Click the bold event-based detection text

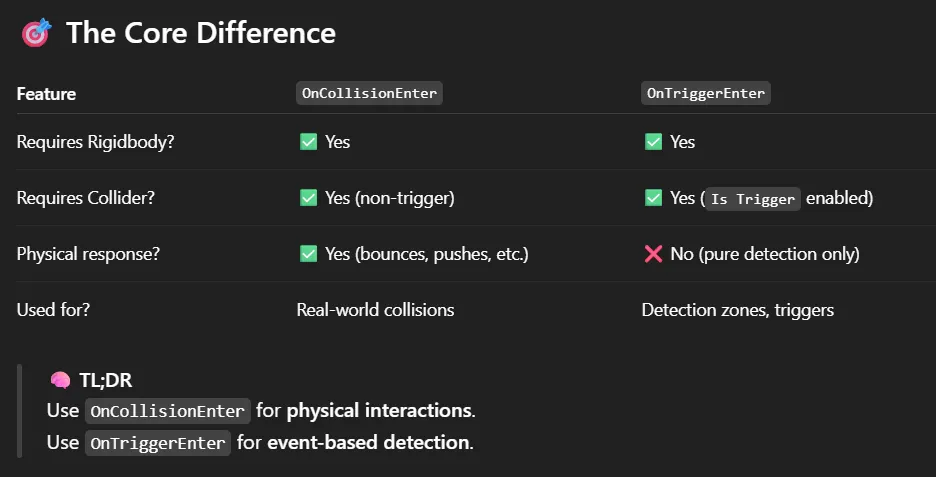[x=368, y=442]
